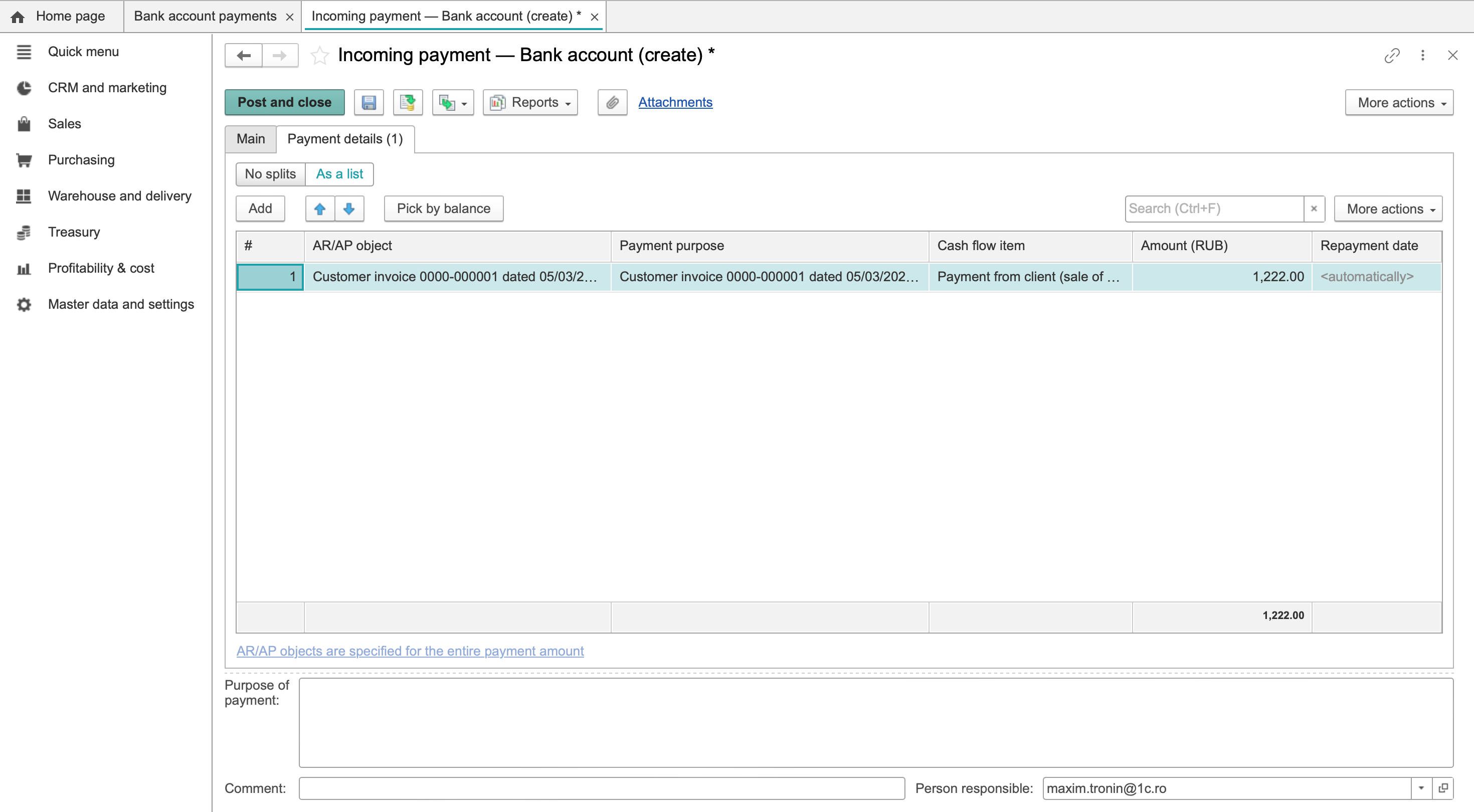
Task: Click the paperclip attachments icon
Action: coord(612,102)
